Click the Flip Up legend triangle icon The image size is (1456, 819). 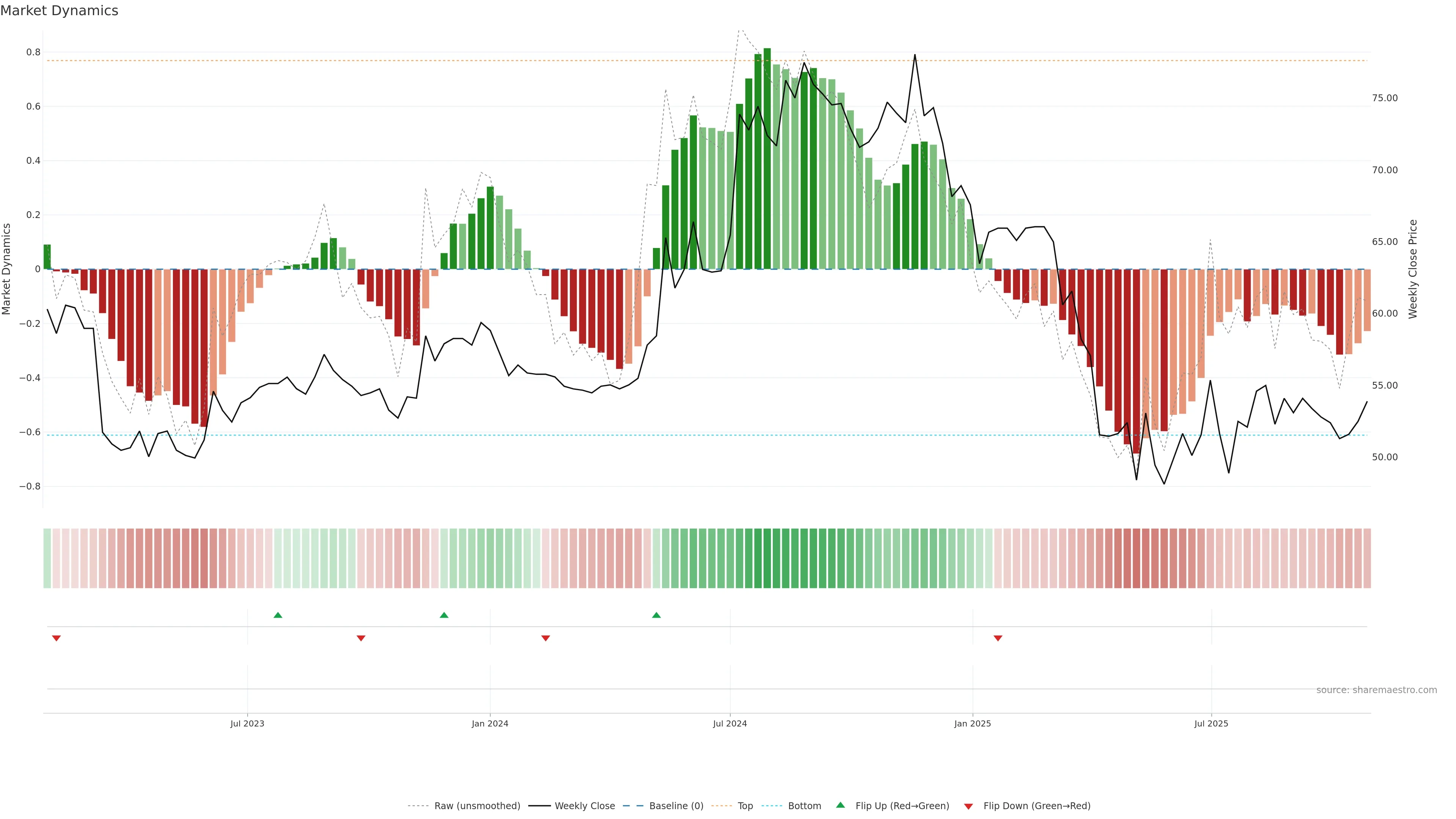841,805
